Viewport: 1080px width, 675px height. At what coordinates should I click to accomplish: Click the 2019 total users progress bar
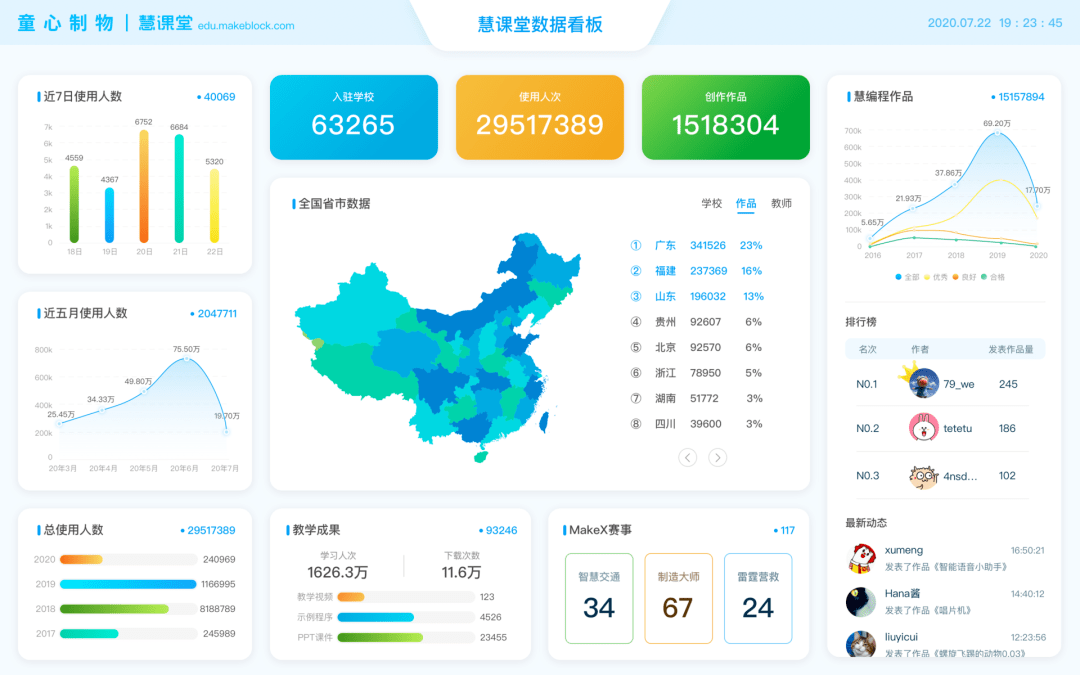(x=128, y=584)
